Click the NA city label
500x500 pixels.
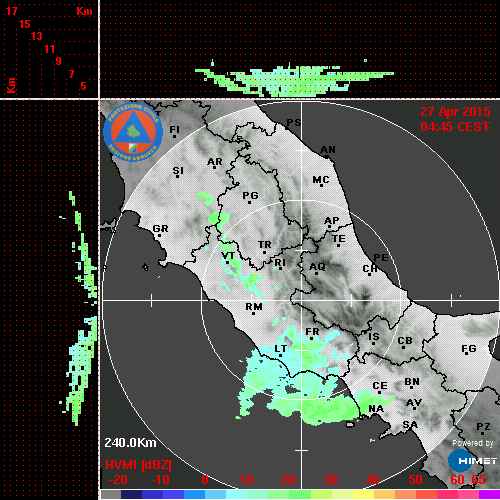coord(376,409)
